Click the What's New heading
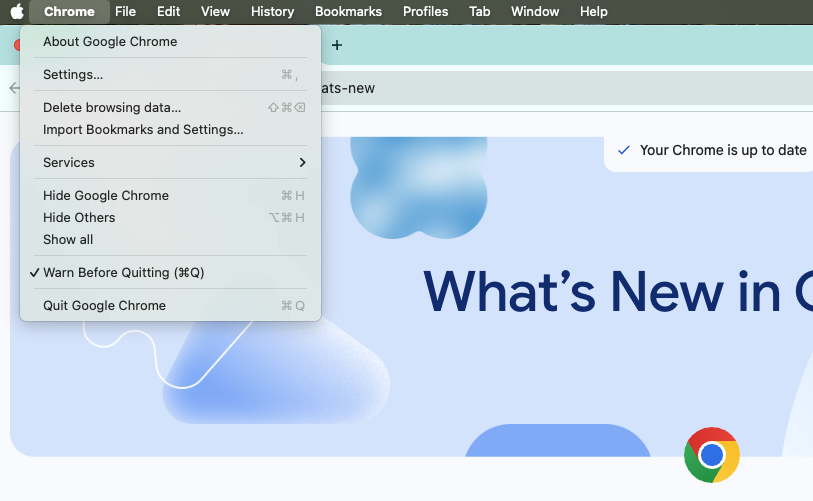813x501 pixels. [x=618, y=291]
